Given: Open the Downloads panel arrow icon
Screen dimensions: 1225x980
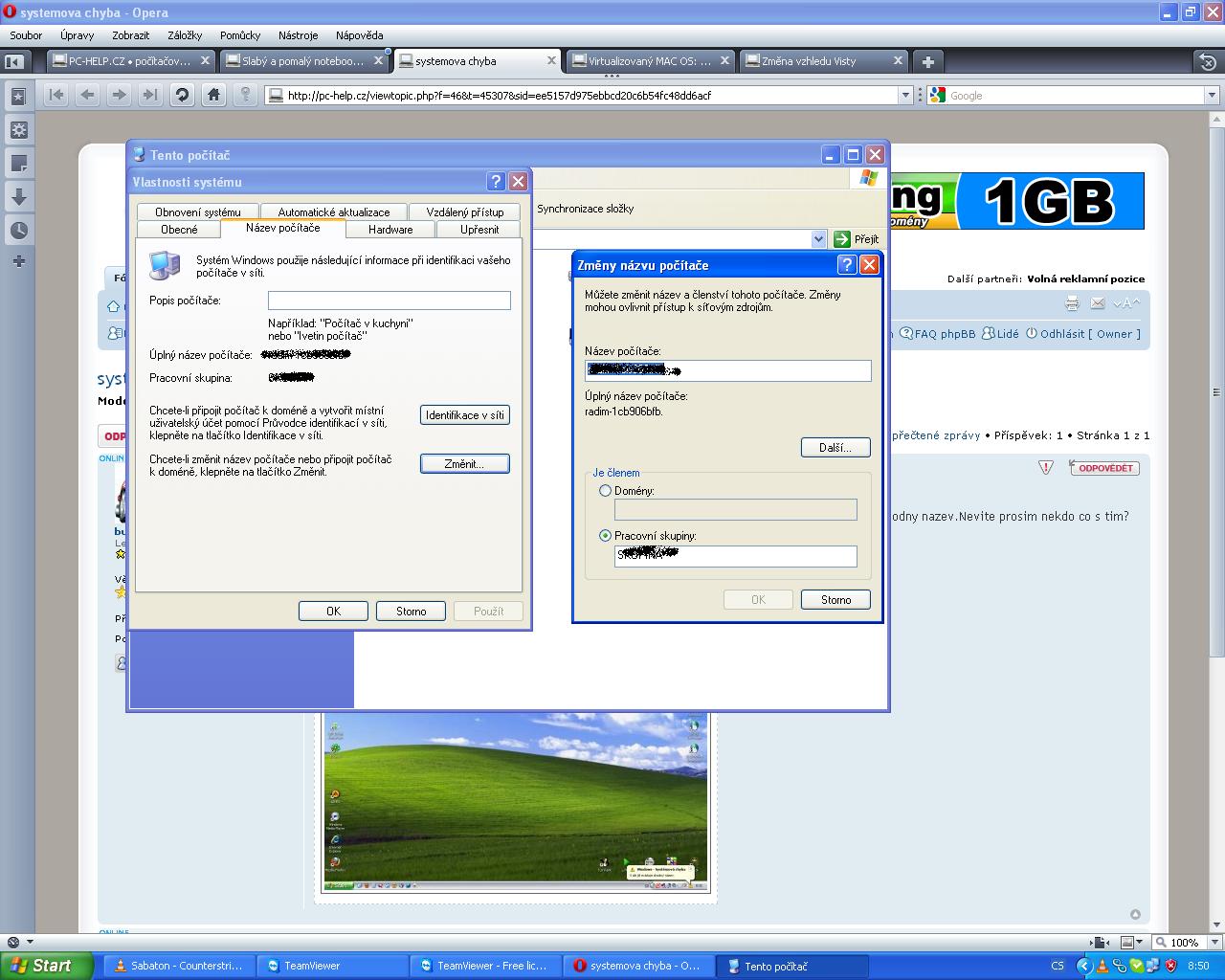Looking at the screenshot, I should point(18,197).
